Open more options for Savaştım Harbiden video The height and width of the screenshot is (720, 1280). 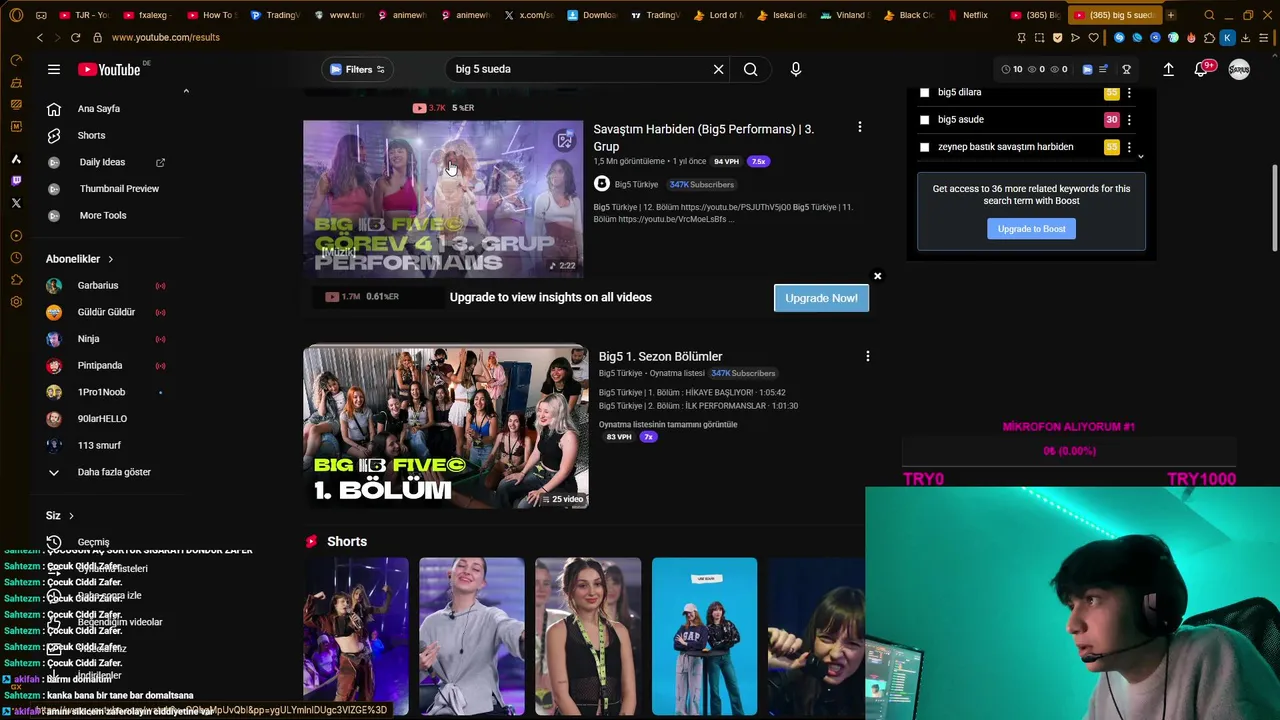click(859, 127)
